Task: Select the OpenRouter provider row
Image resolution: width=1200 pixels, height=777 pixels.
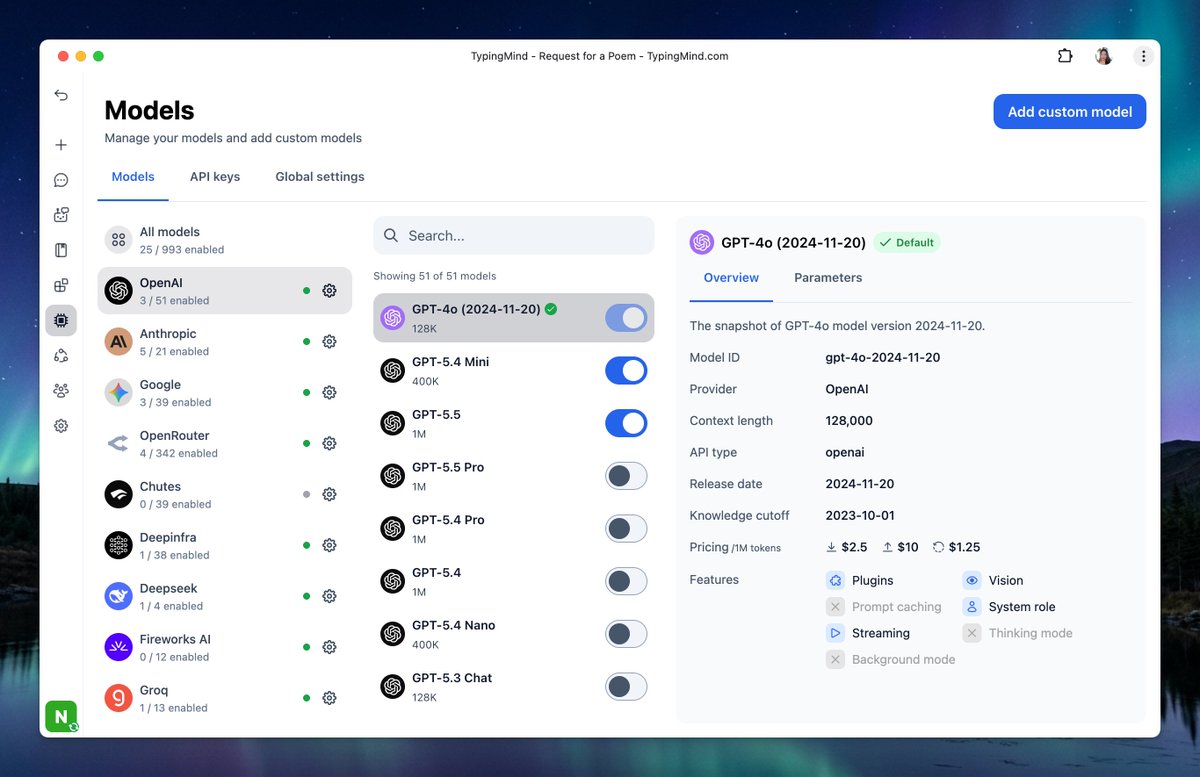Action: 225,443
